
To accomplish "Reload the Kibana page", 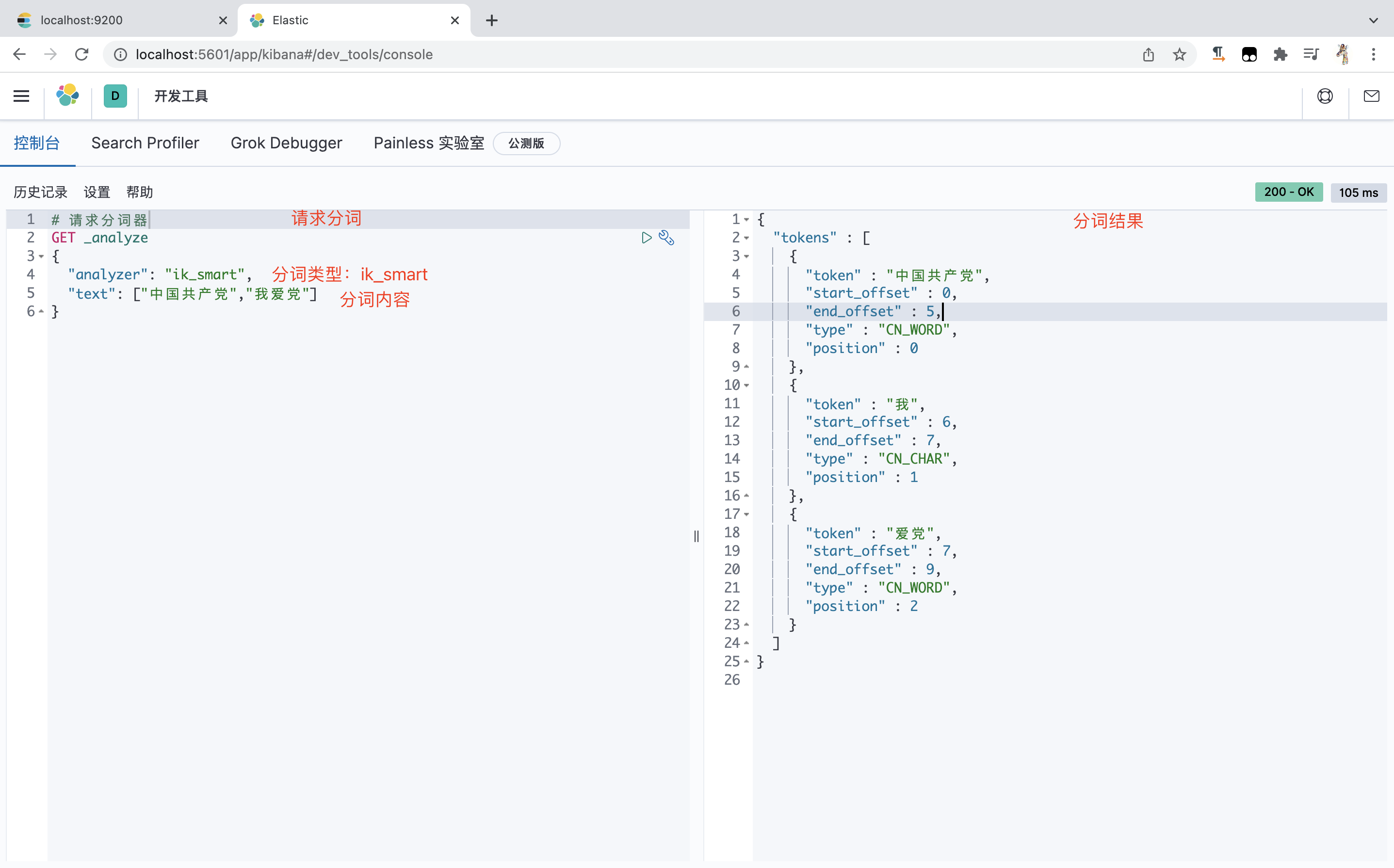I will click(82, 54).
